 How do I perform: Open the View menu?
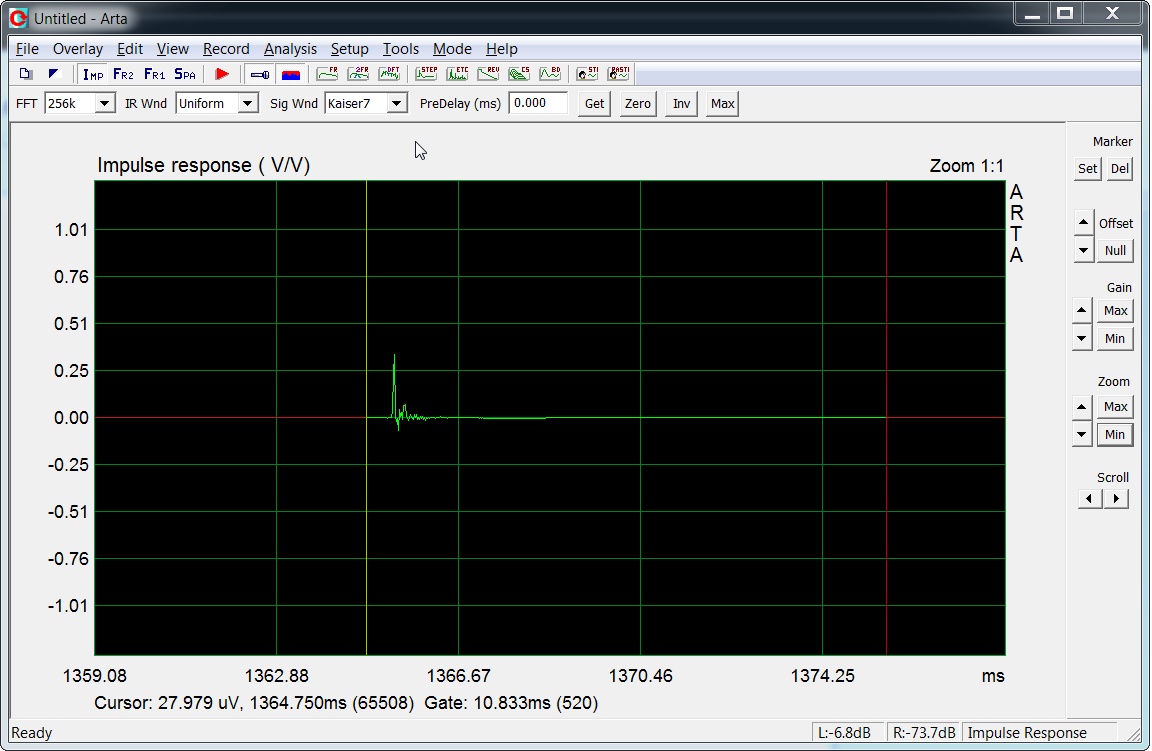tap(173, 49)
